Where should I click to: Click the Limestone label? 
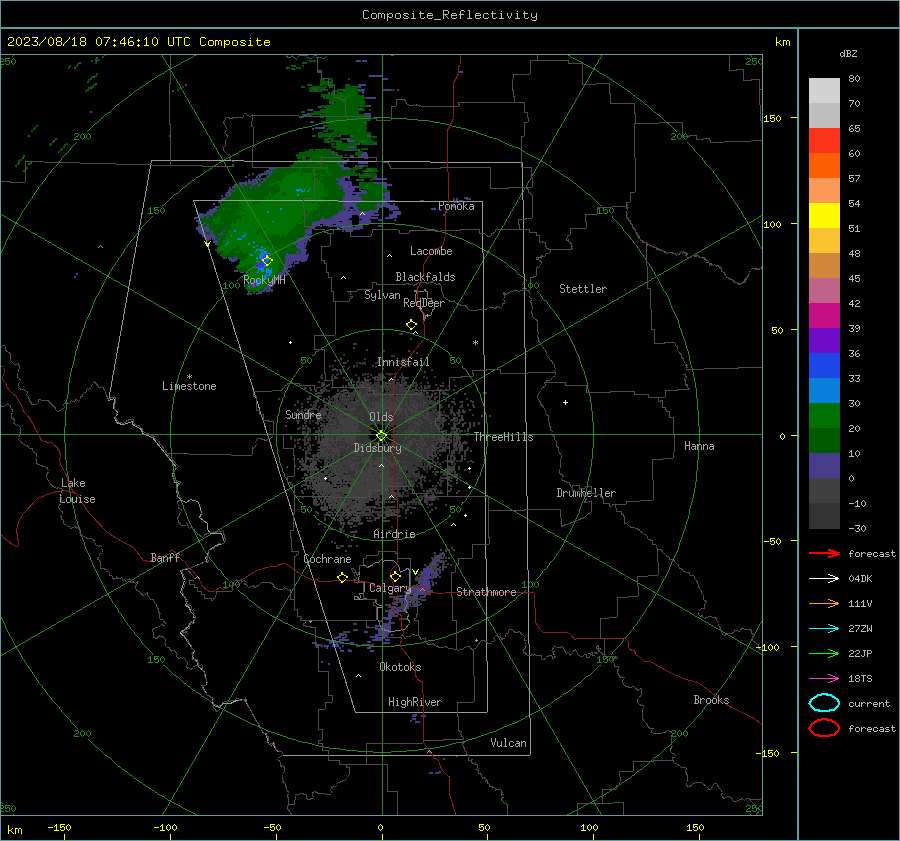pos(189,386)
